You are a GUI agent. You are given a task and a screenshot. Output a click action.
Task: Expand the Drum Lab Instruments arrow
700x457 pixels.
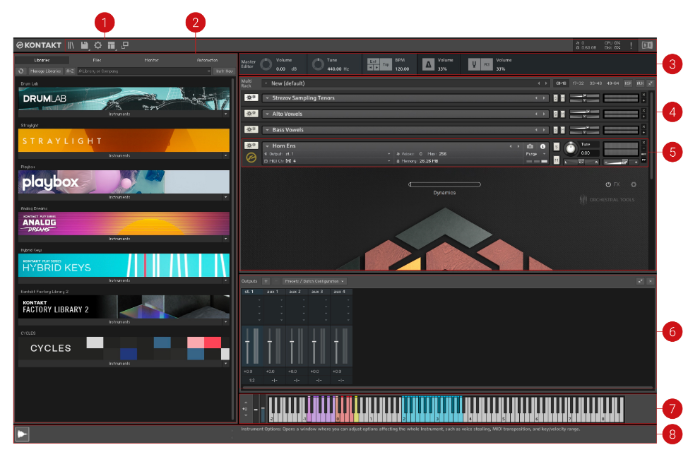[x=225, y=114]
